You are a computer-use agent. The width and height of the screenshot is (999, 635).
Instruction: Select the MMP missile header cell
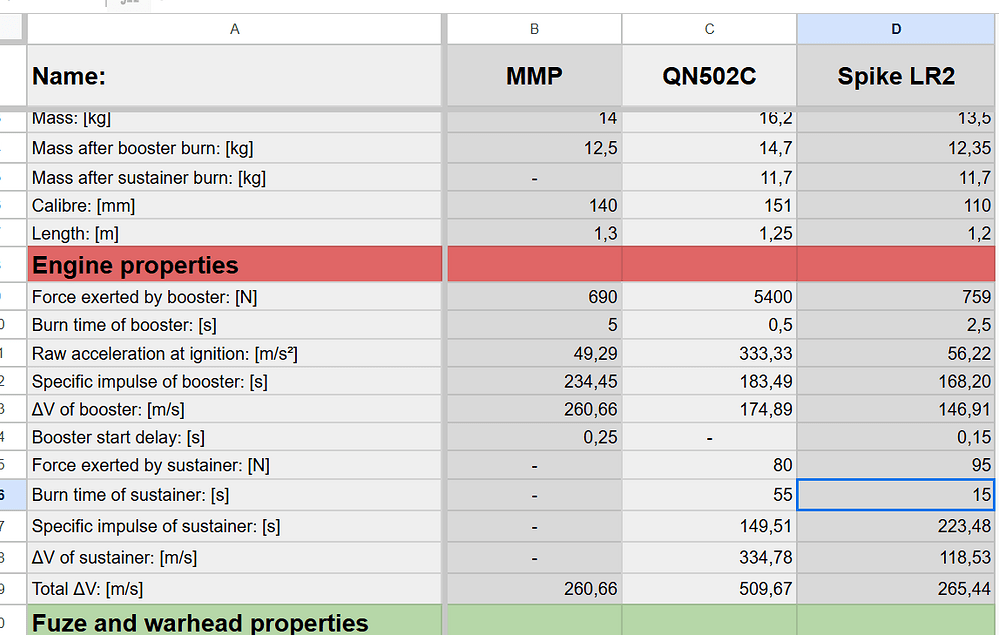534,76
